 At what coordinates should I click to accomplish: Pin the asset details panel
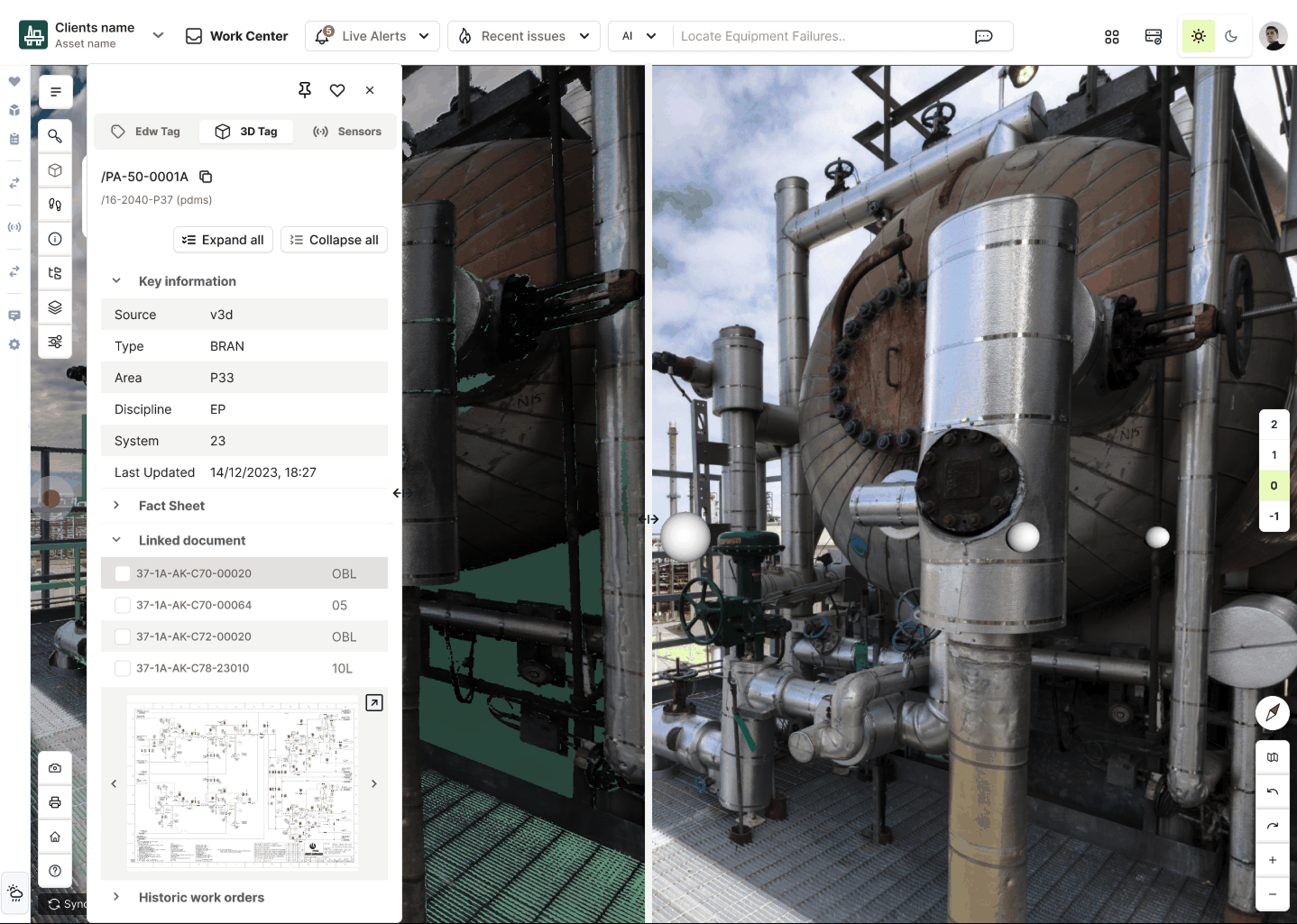pyautogui.click(x=305, y=90)
